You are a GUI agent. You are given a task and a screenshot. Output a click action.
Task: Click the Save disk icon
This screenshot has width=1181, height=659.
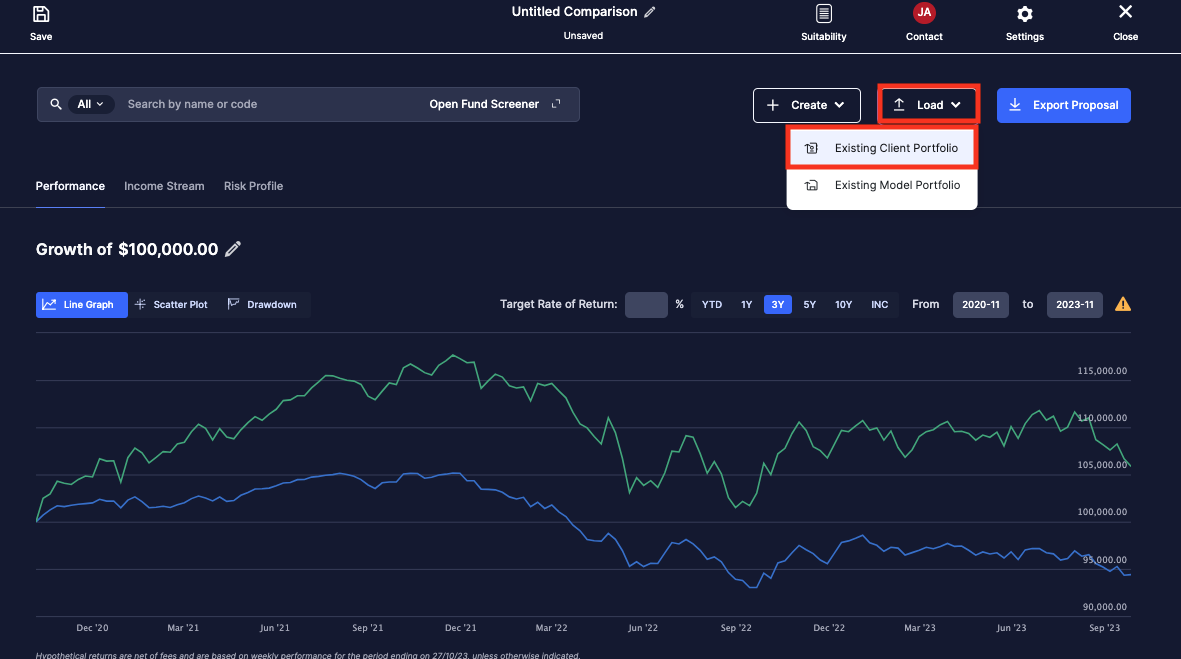41,14
